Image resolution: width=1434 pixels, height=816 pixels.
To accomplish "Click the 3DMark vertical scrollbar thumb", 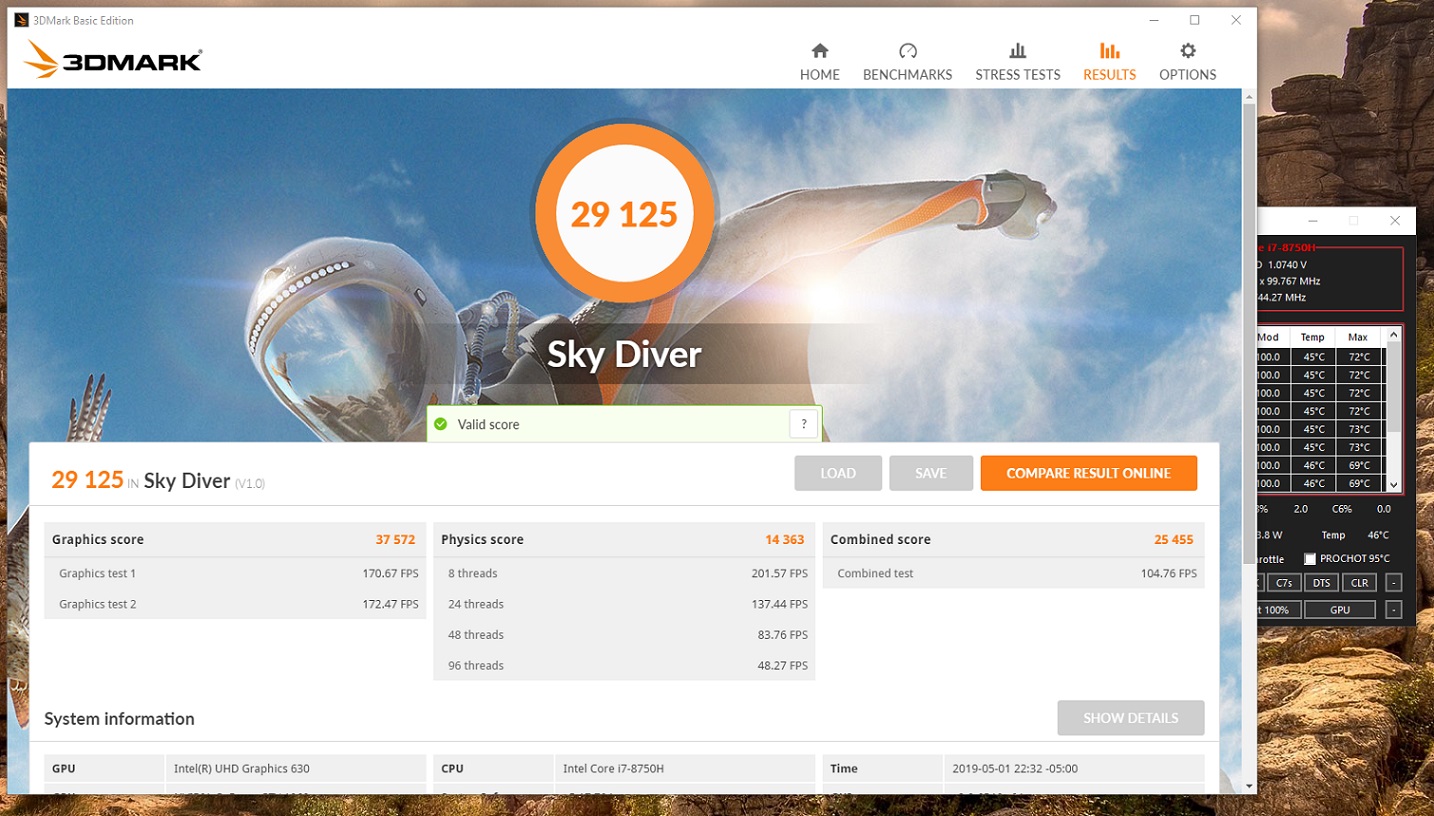I will (1248, 333).
